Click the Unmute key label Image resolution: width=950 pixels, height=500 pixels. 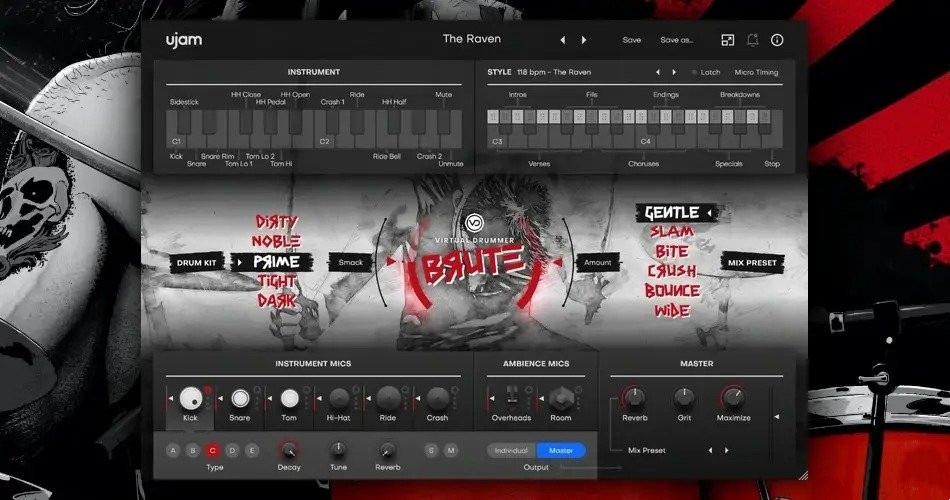[451, 164]
